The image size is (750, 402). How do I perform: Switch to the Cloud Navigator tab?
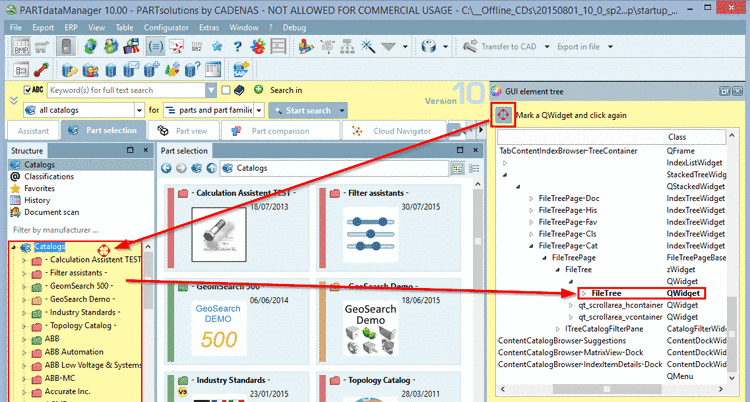393,131
